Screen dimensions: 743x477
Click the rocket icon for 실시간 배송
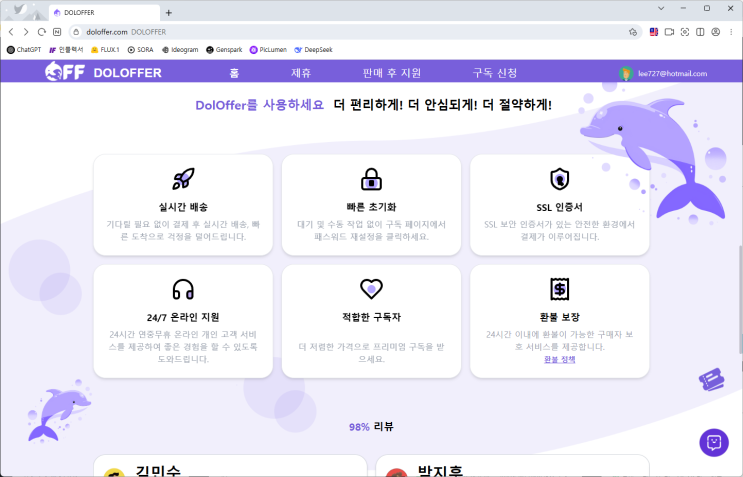(183, 179)
